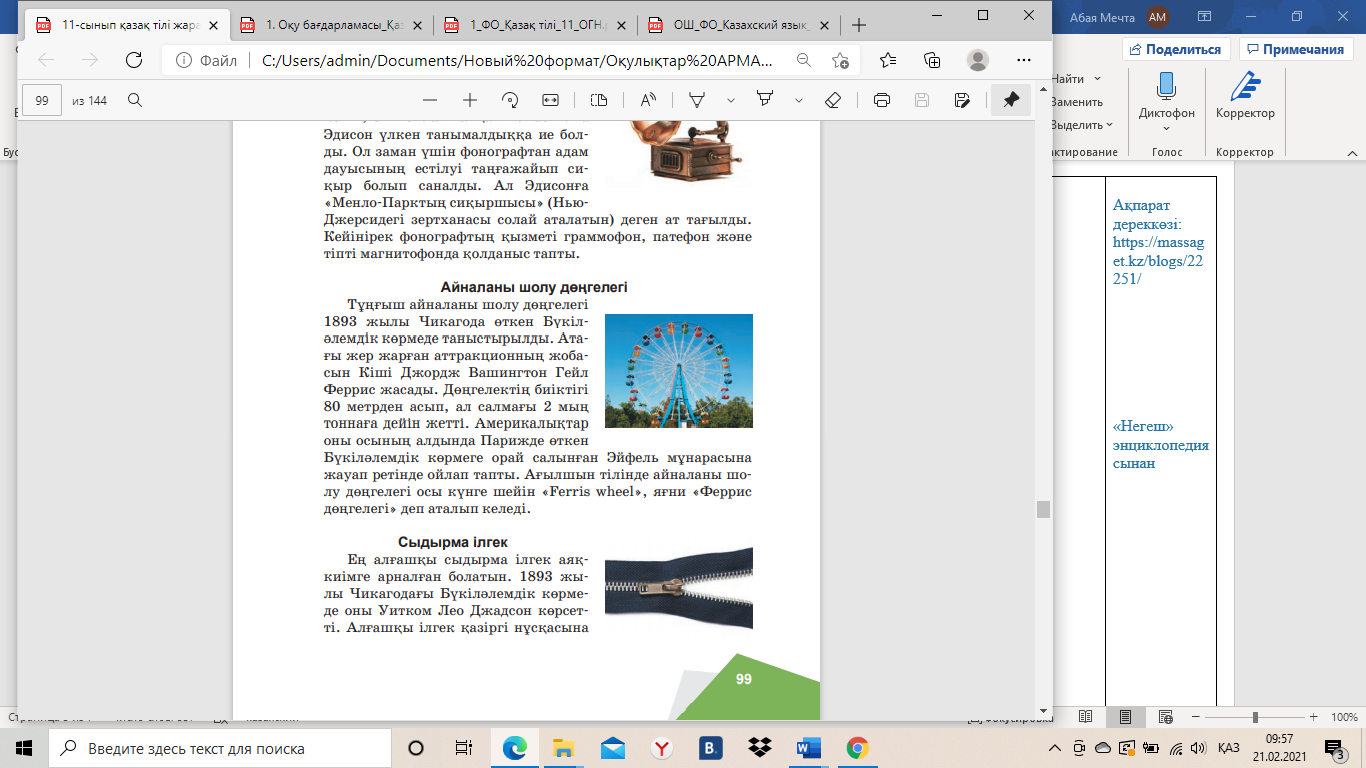1366x768 pixels.
Task: Open Dropbox from the taskbar
Action: pyautogui.click(x=759, y=748)
